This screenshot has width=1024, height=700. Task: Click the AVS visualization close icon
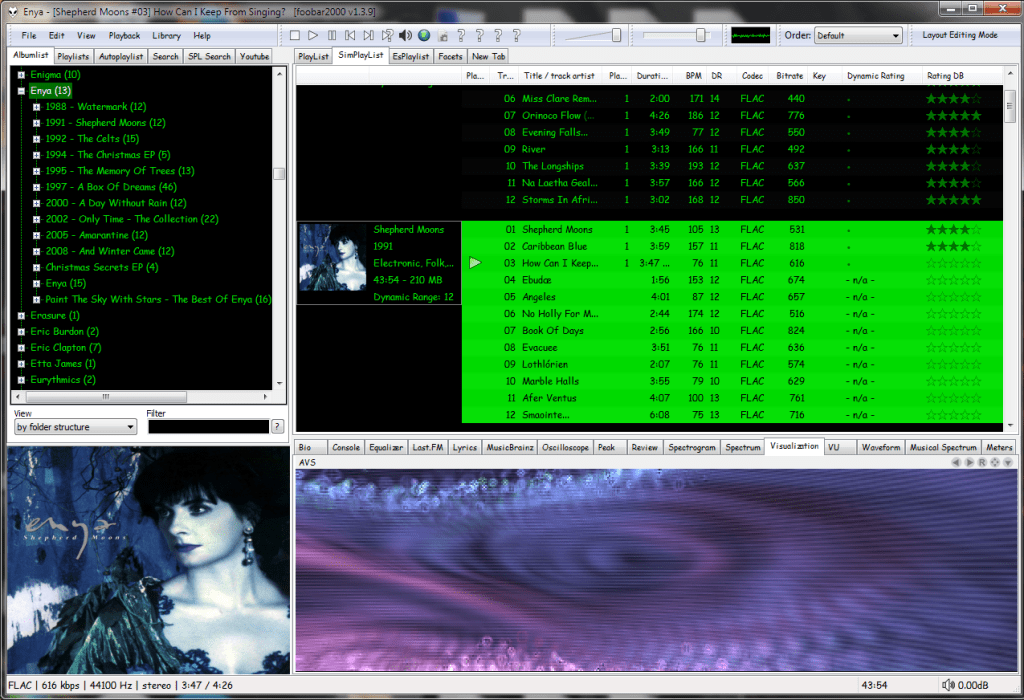click(1008, 463)
